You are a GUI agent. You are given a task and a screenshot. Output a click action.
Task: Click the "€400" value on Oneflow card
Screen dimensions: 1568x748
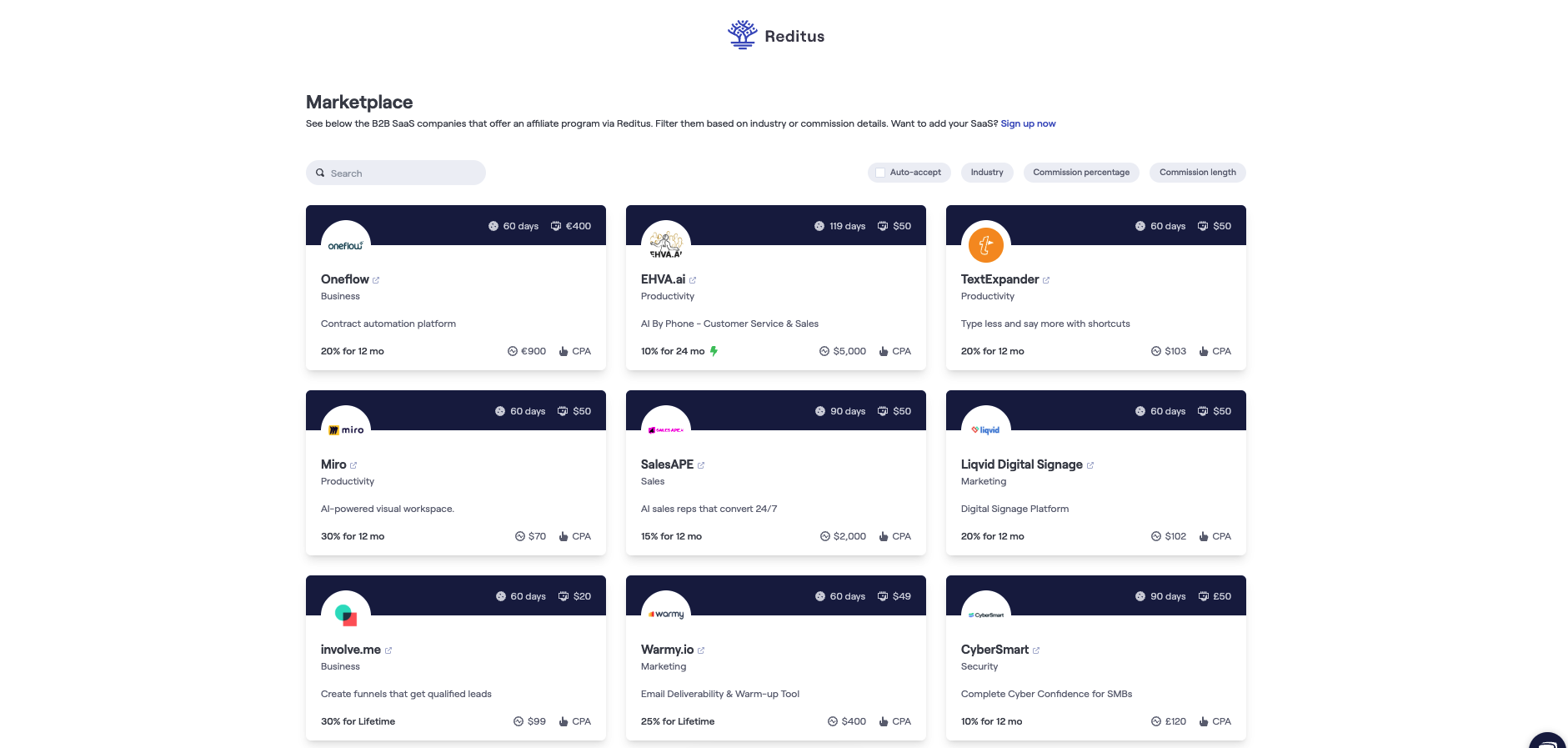coord(579,226)
